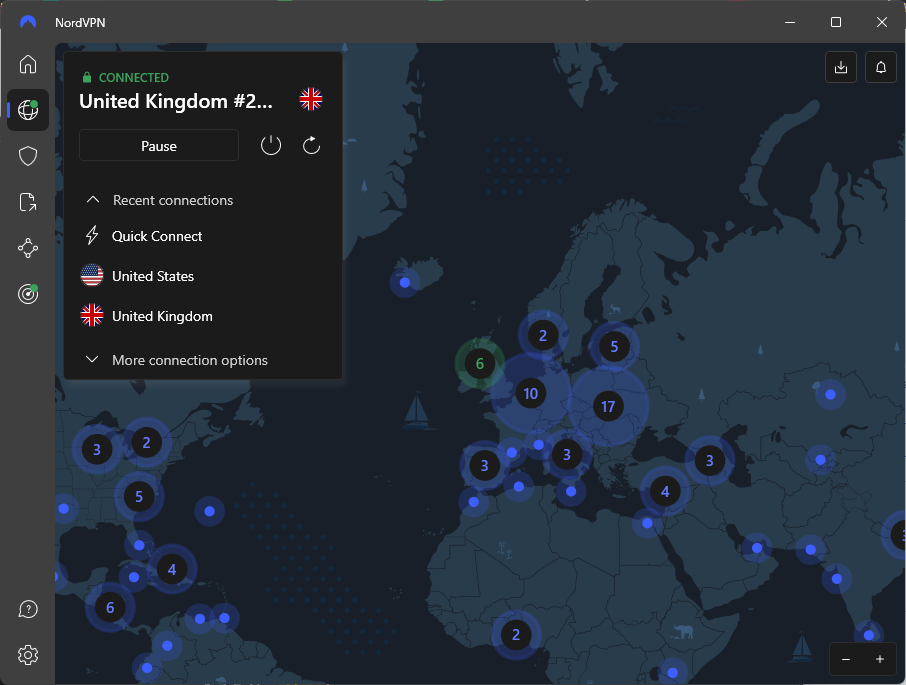Select Quick Connect option
906x685 pixels.
[157, 236]
